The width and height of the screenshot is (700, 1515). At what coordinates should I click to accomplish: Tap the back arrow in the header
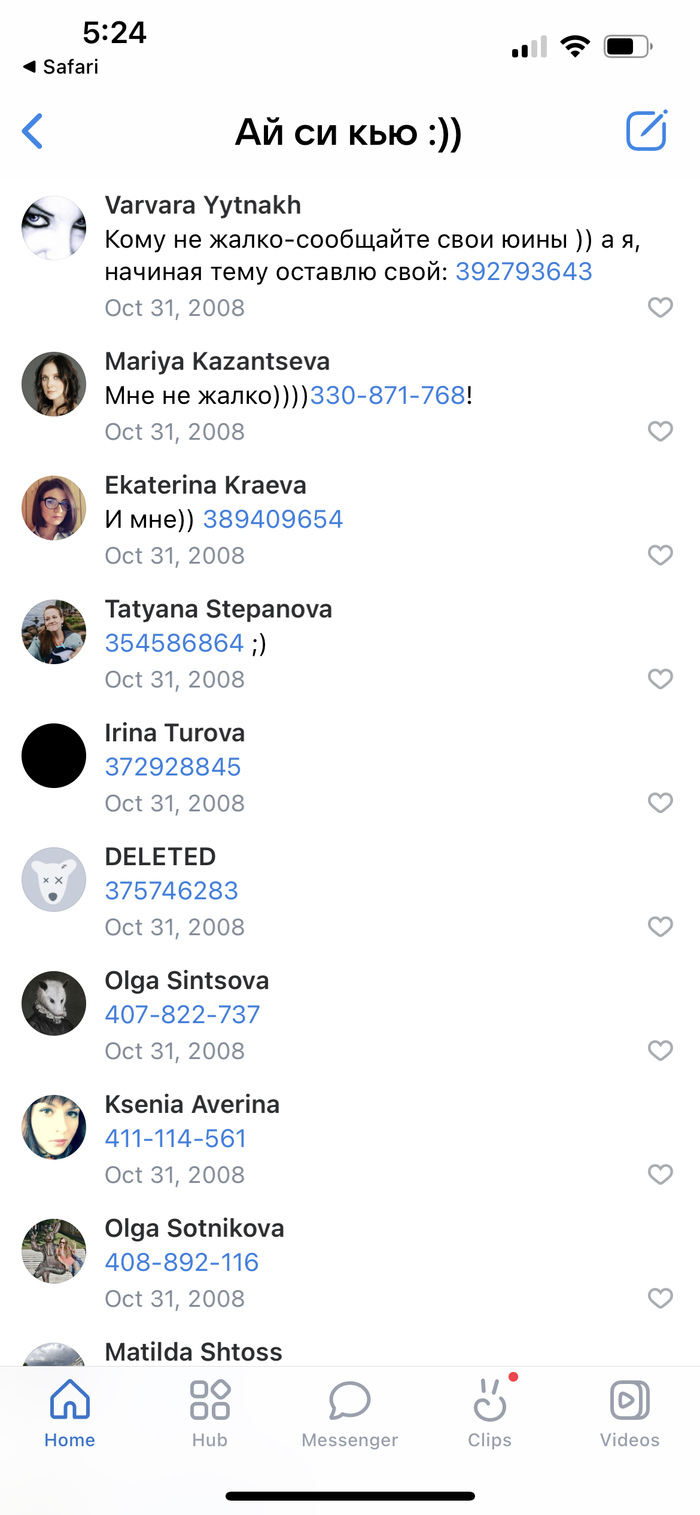[x=33, y=131]
